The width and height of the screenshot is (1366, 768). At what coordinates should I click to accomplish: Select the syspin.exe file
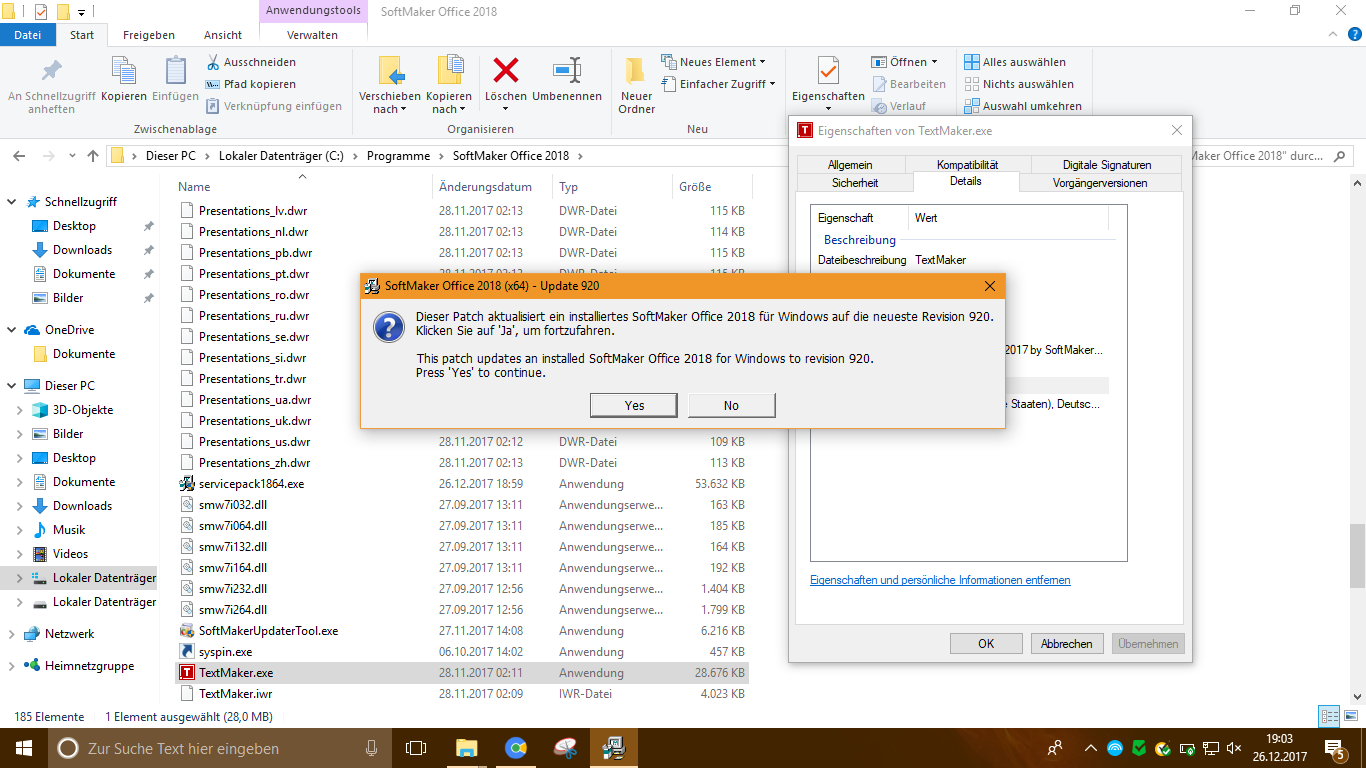225,651
